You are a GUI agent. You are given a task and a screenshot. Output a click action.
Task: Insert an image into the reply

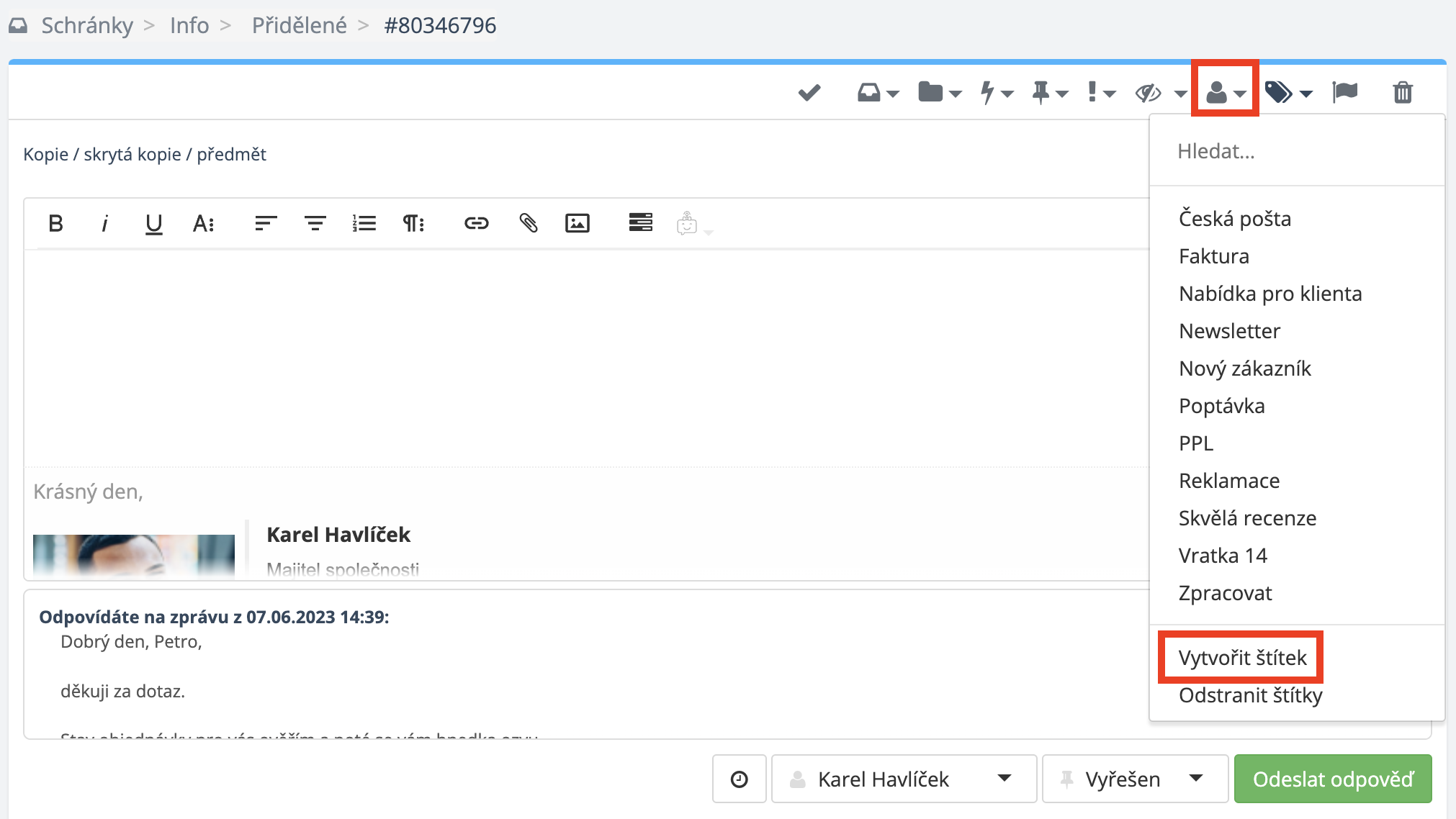(x=578, y=224)
